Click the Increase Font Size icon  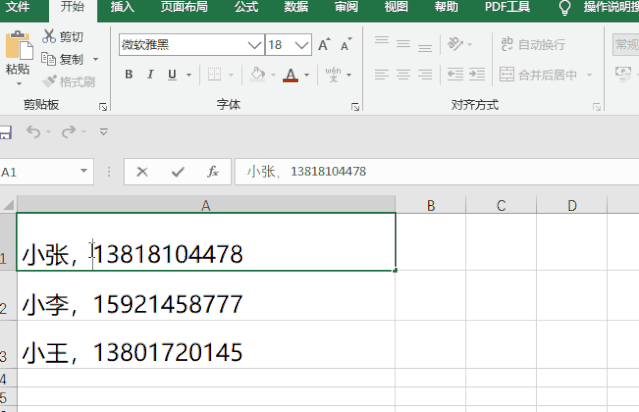(324, 45)
